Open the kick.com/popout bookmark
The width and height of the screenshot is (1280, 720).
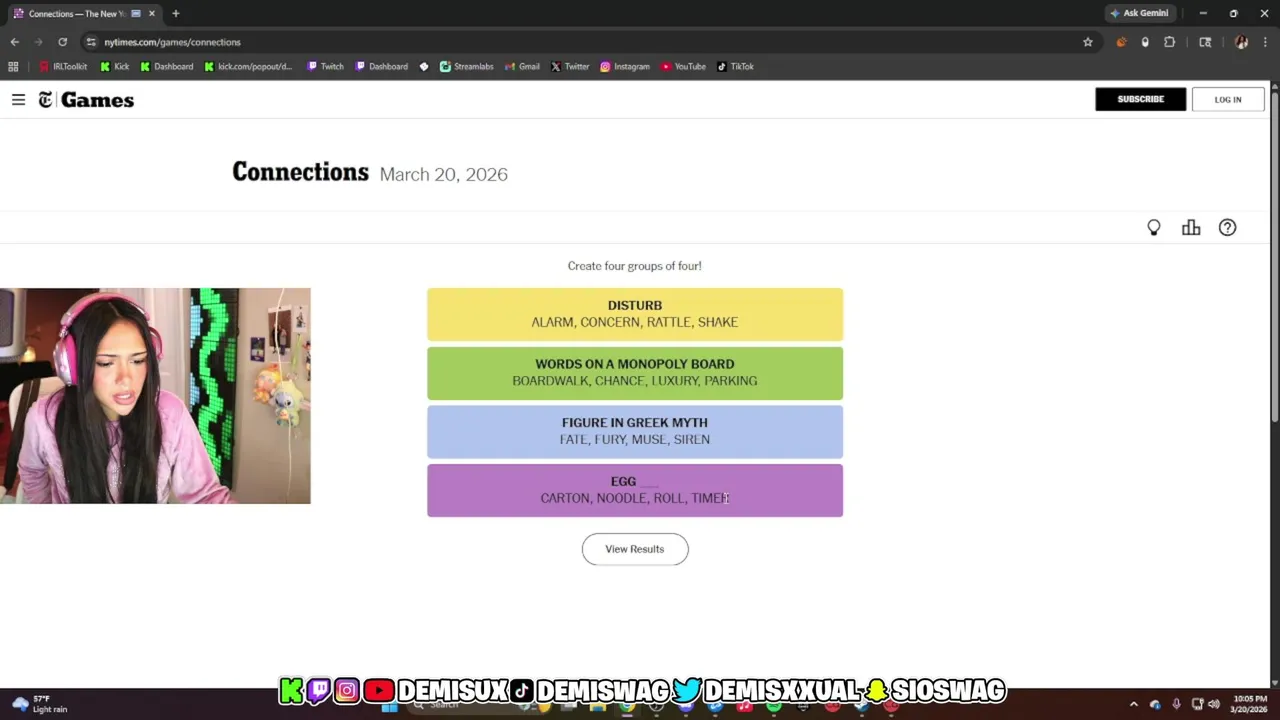pyautogui.click(x=248, y=67)
